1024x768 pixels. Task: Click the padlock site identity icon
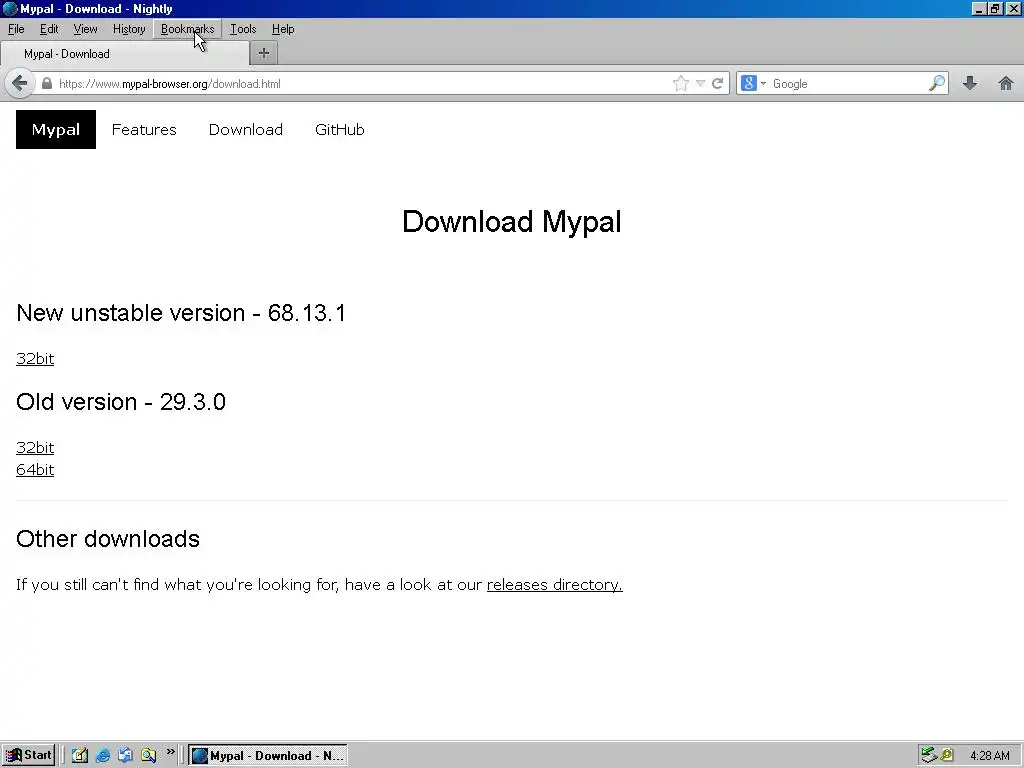click(x=46, y=84)
